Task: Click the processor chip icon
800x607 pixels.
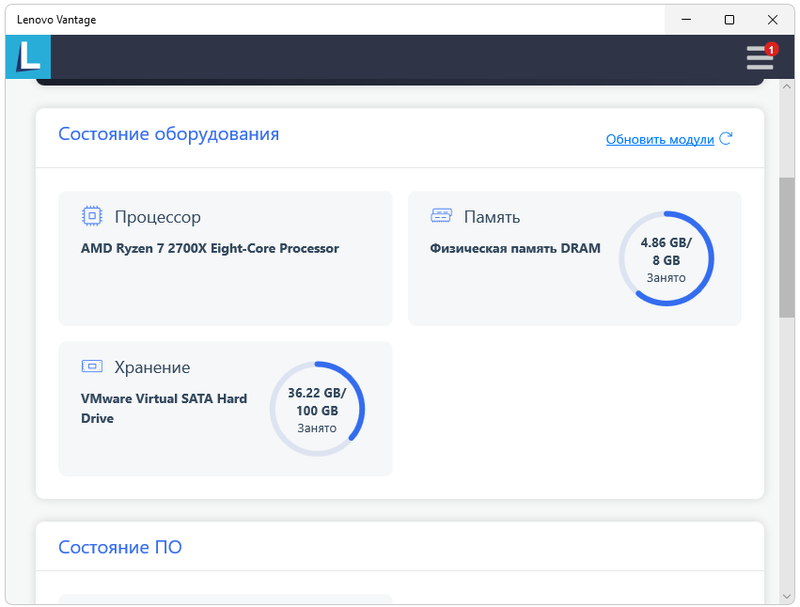Action: click(92, 216)
